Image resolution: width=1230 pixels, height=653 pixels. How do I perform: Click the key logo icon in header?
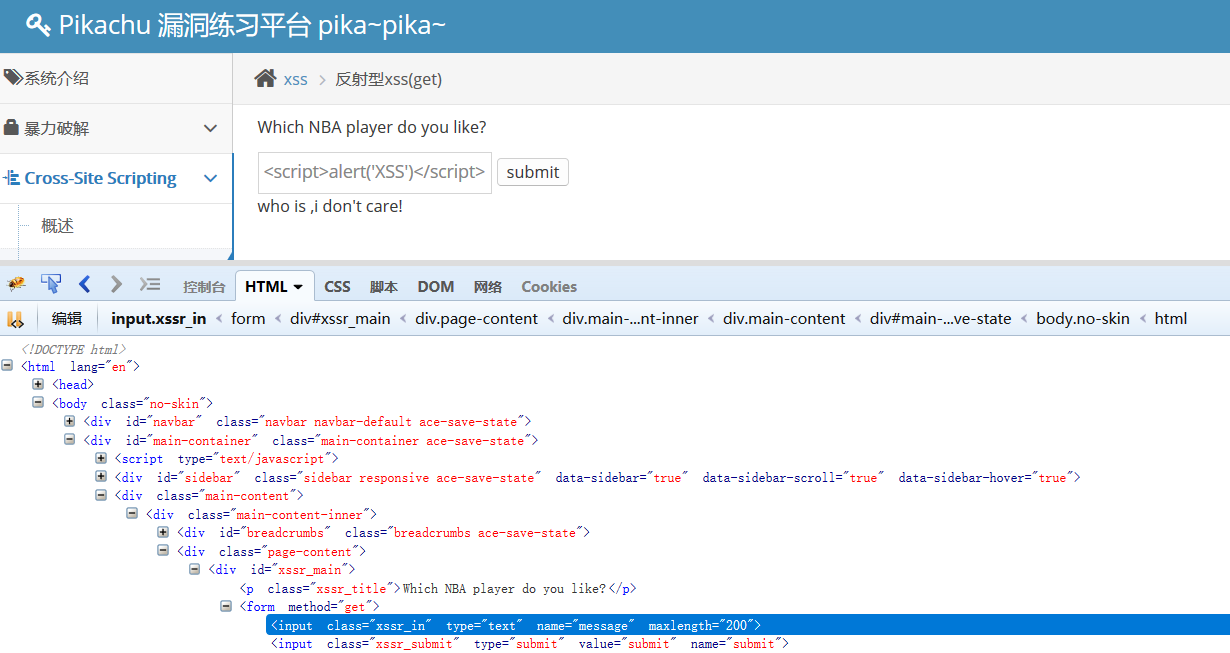(38, 25)
